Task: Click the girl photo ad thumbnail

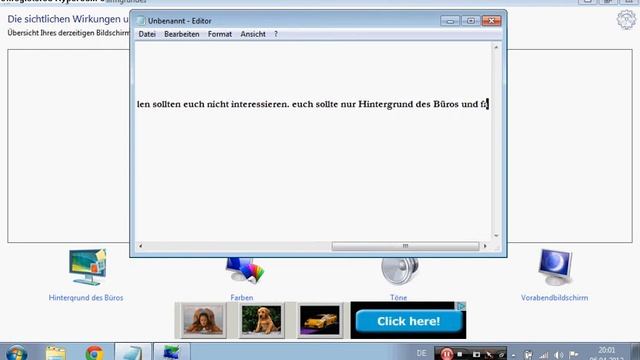Action: tap(203, 320)
